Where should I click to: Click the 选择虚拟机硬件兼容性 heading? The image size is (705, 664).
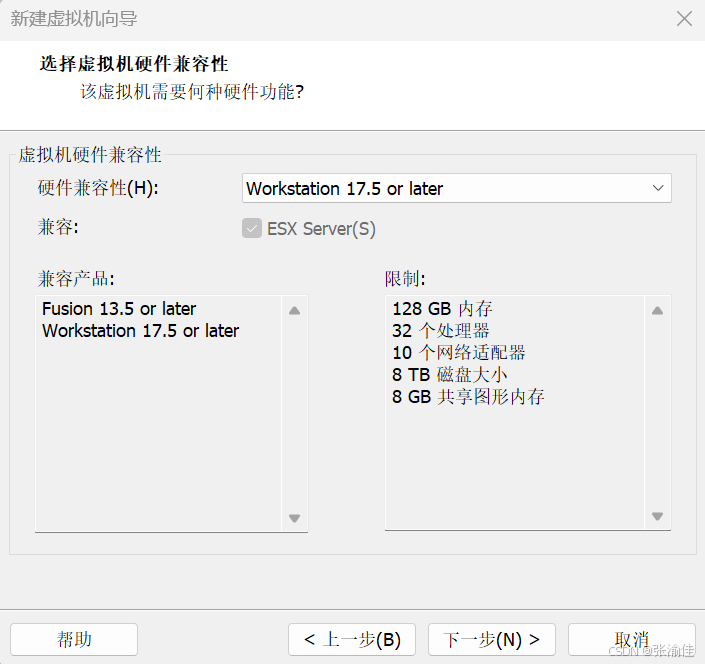[x=134, y=64]
